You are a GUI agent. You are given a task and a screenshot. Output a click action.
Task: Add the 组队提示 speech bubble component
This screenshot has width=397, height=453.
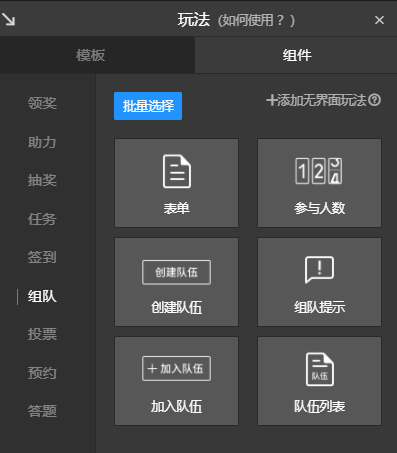tap(319, 282)
